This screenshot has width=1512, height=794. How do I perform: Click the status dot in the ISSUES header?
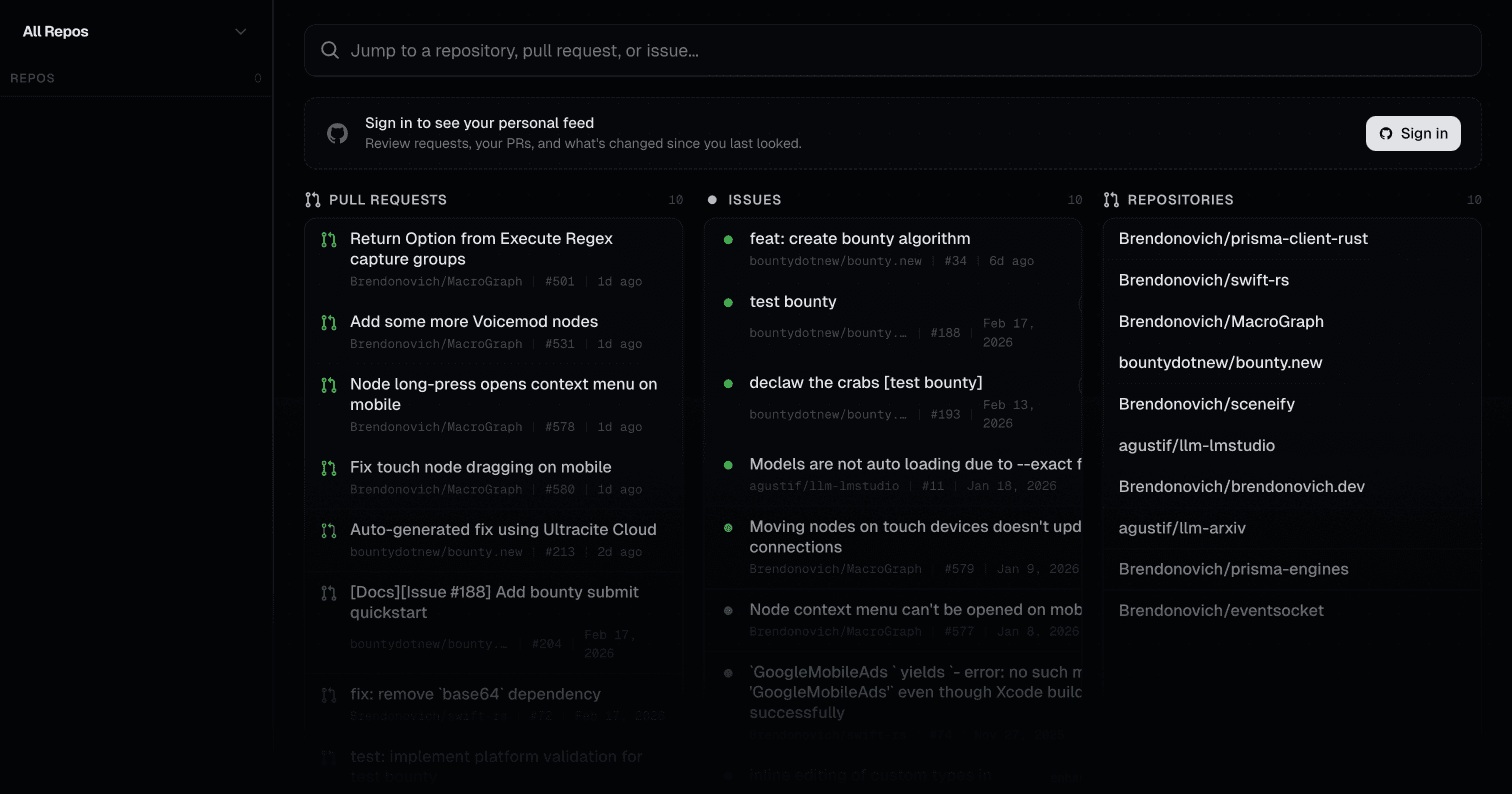[x=711, y=199]
